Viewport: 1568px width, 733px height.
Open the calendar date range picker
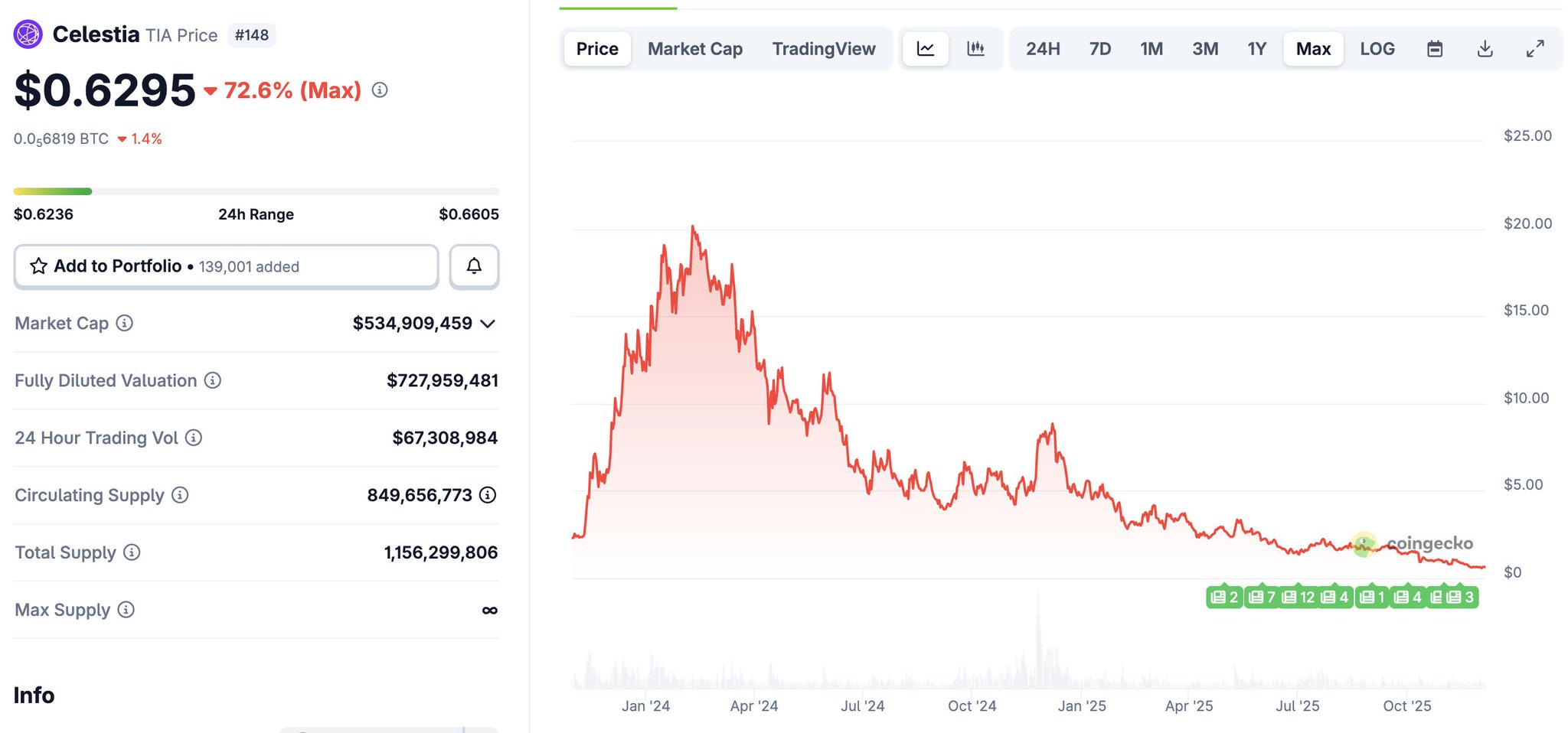pyautogui.click(x=1435, y=49)
